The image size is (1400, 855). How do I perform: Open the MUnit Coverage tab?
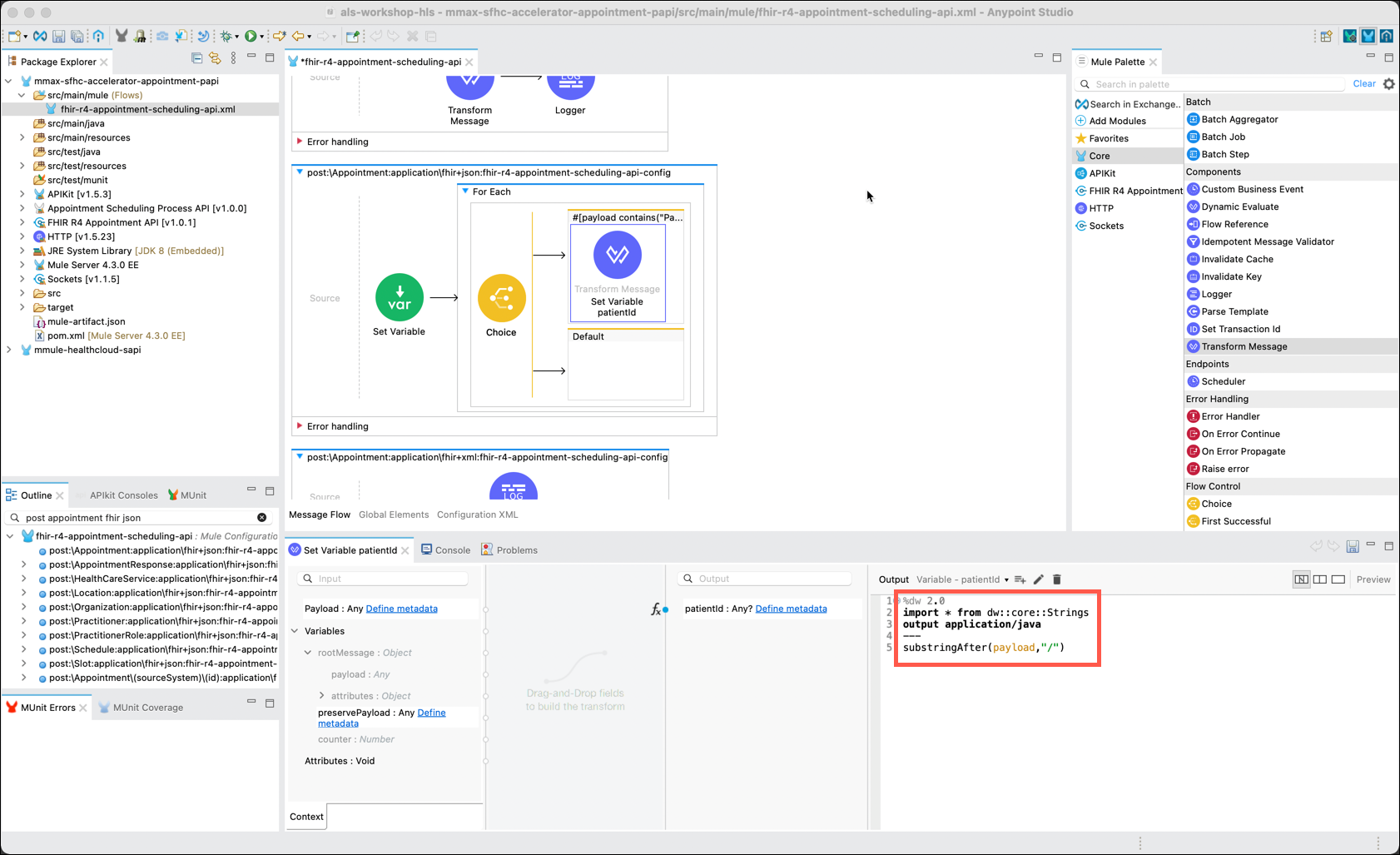coord(141,708)
